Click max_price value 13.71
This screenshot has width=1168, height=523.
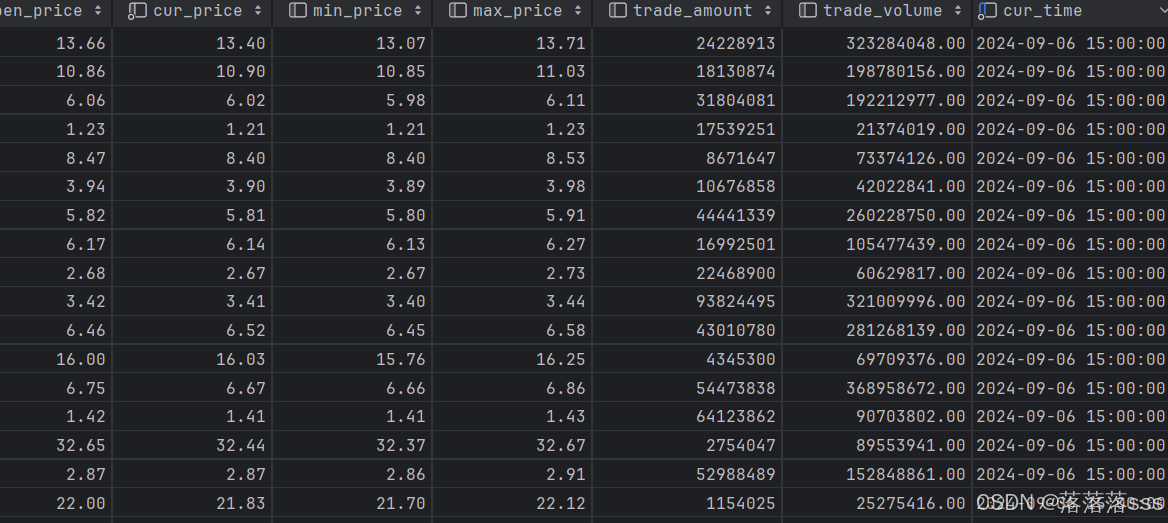tap(561, 43)
